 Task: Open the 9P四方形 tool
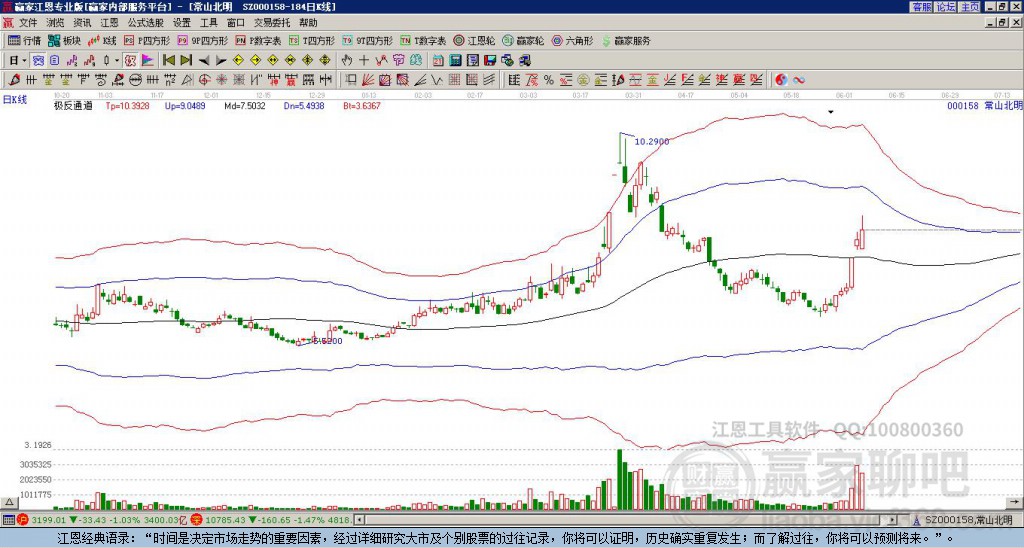(x=202, y=40)
